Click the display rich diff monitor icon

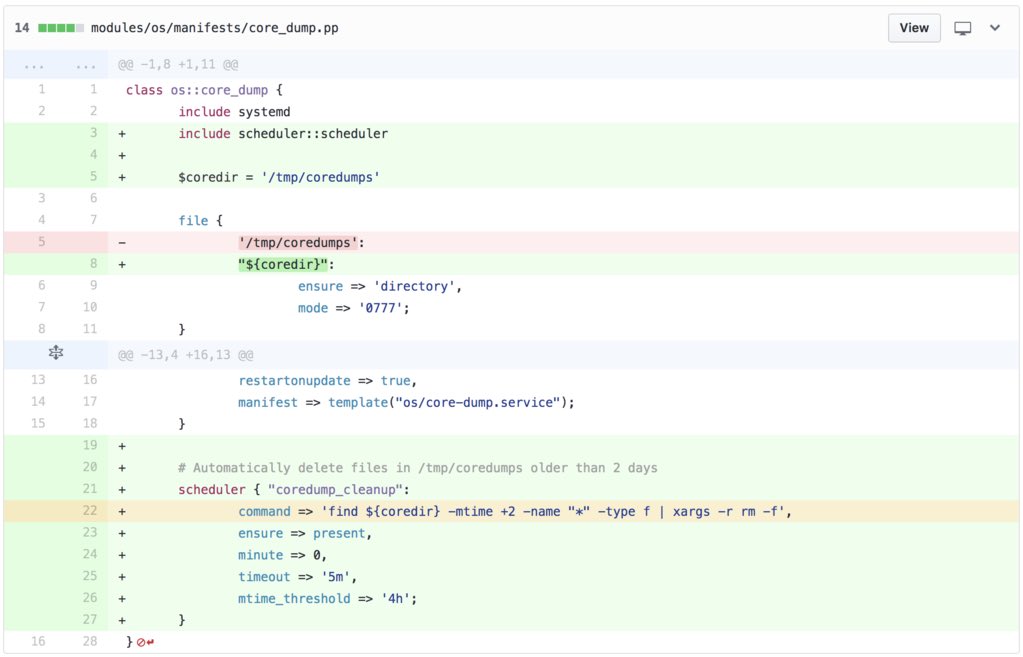click(x=962, y=28)
